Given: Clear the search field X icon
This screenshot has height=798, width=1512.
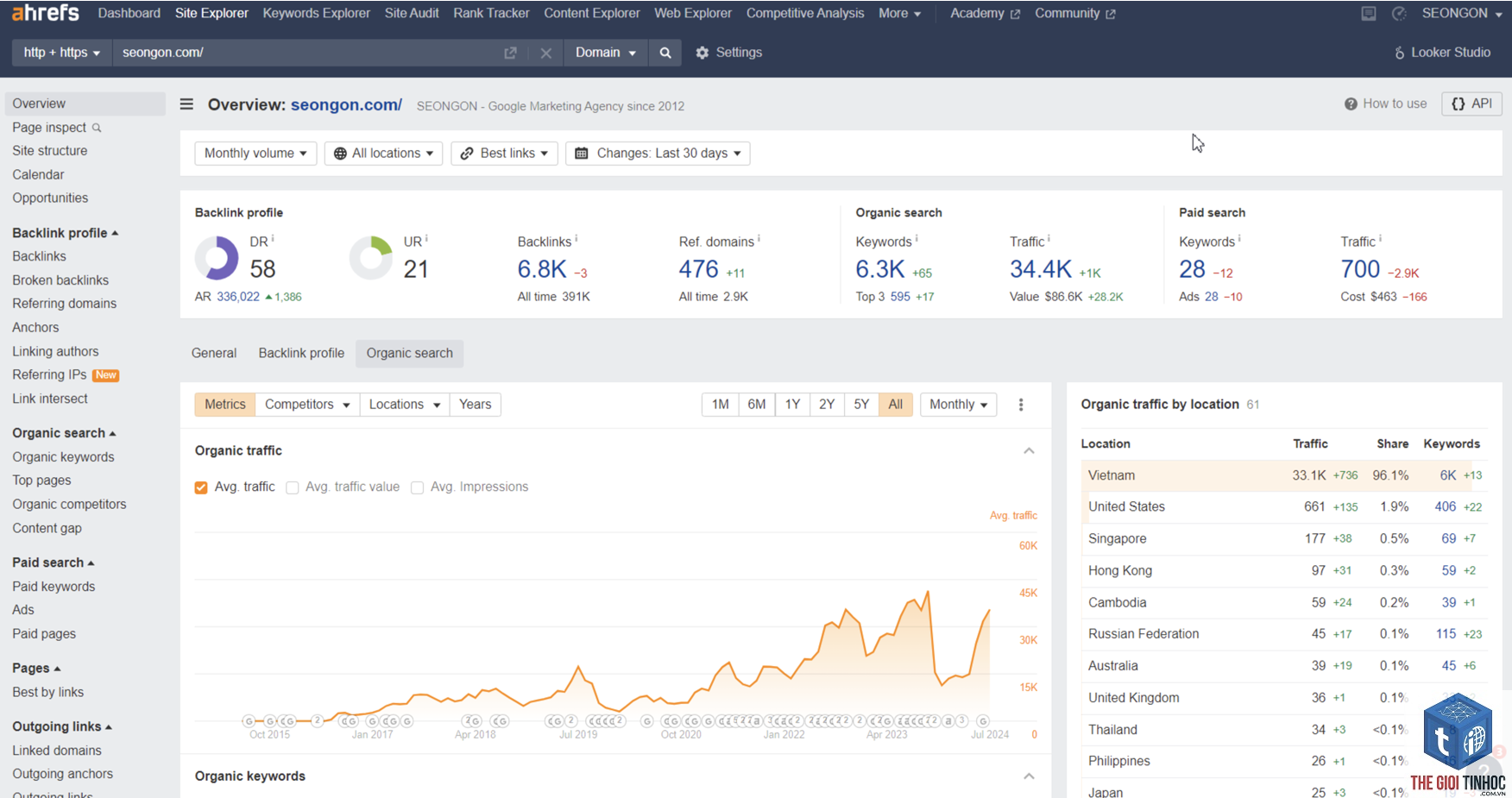Looking at the screenshot, I should 545,53.
